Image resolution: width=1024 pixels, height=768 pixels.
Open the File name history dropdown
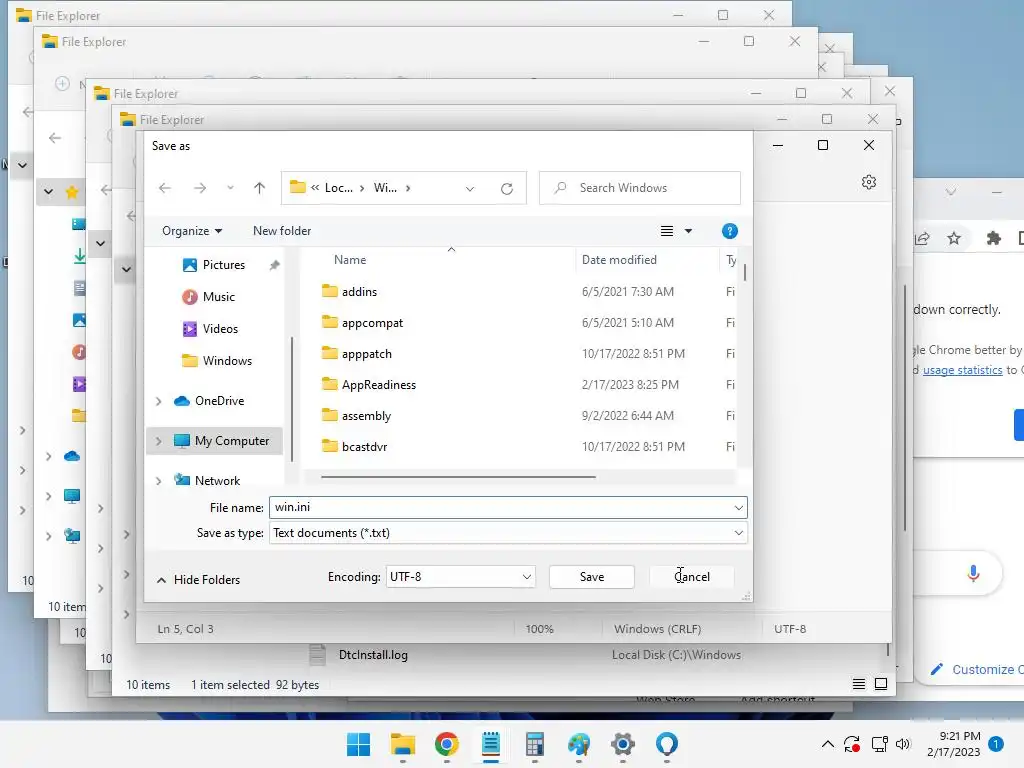pos(739,507)
